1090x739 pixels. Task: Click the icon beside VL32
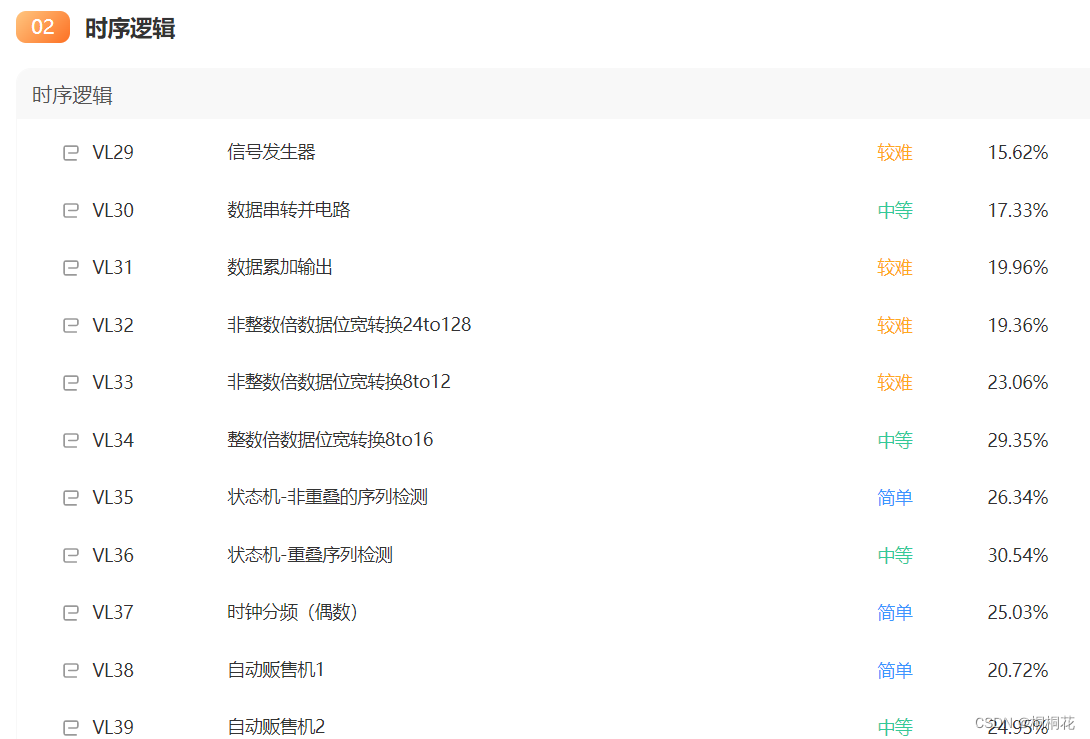click(x=71, y=325)
